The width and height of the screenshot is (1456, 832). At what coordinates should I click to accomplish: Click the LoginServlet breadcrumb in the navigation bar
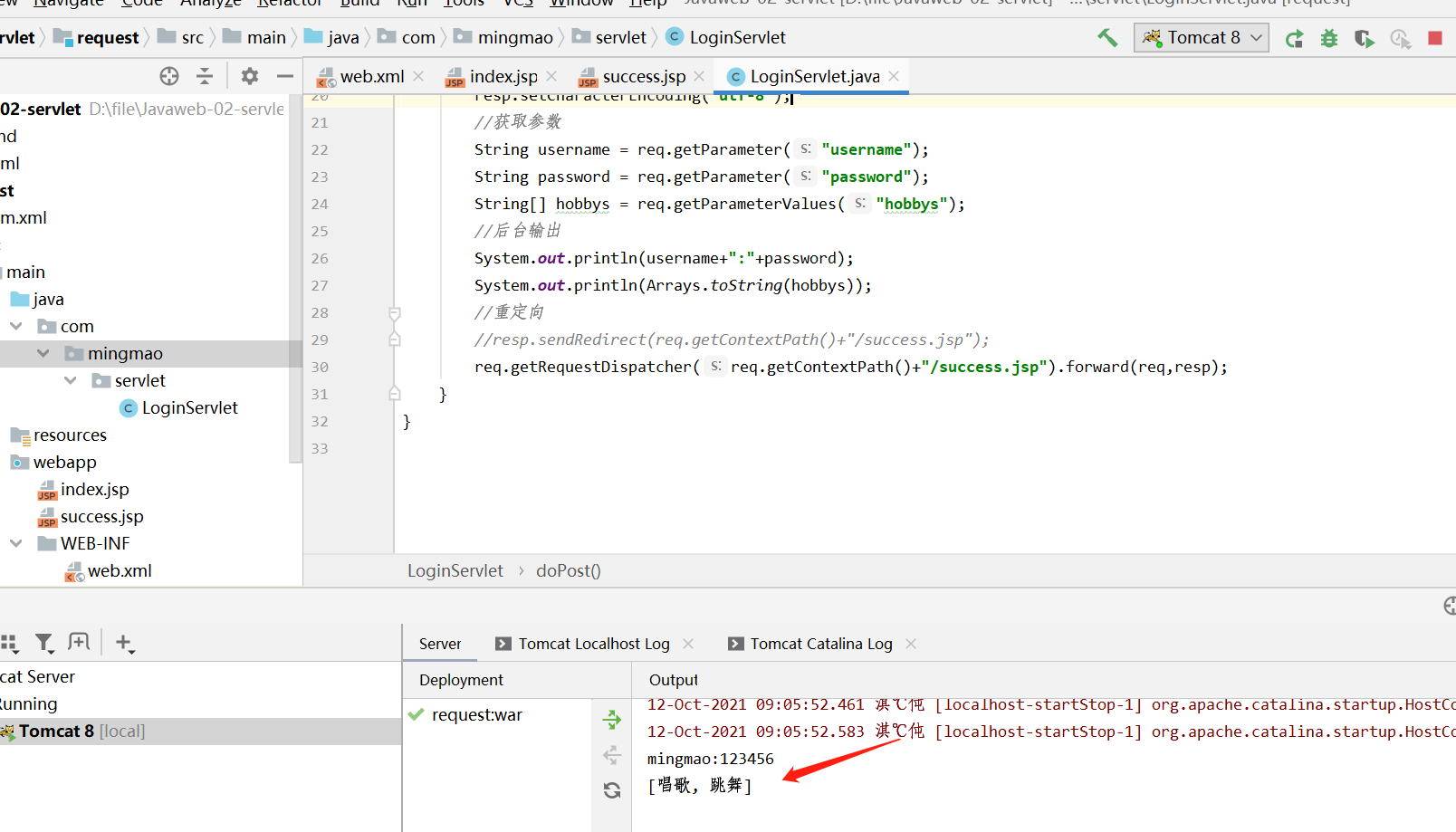click(726, 38)
